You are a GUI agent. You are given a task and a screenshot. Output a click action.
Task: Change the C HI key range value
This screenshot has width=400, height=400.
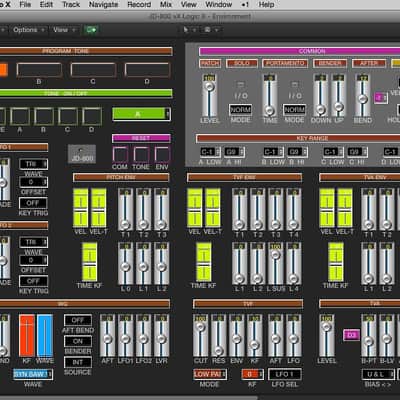tap(357, 152)
